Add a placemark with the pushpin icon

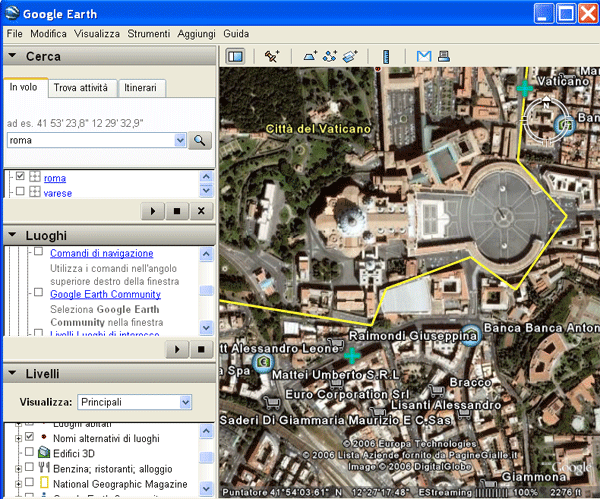tap(272, 56)
